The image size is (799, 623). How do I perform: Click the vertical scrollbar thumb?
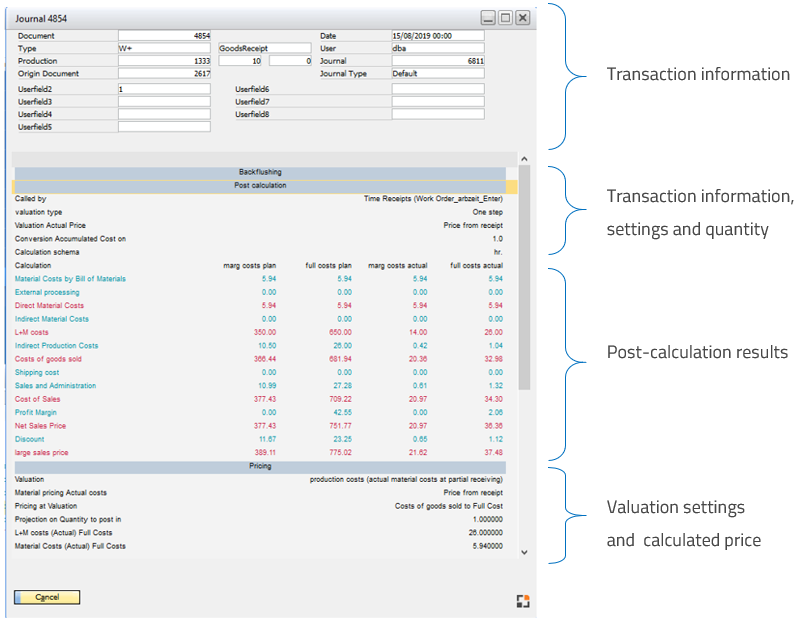[525, 280]
